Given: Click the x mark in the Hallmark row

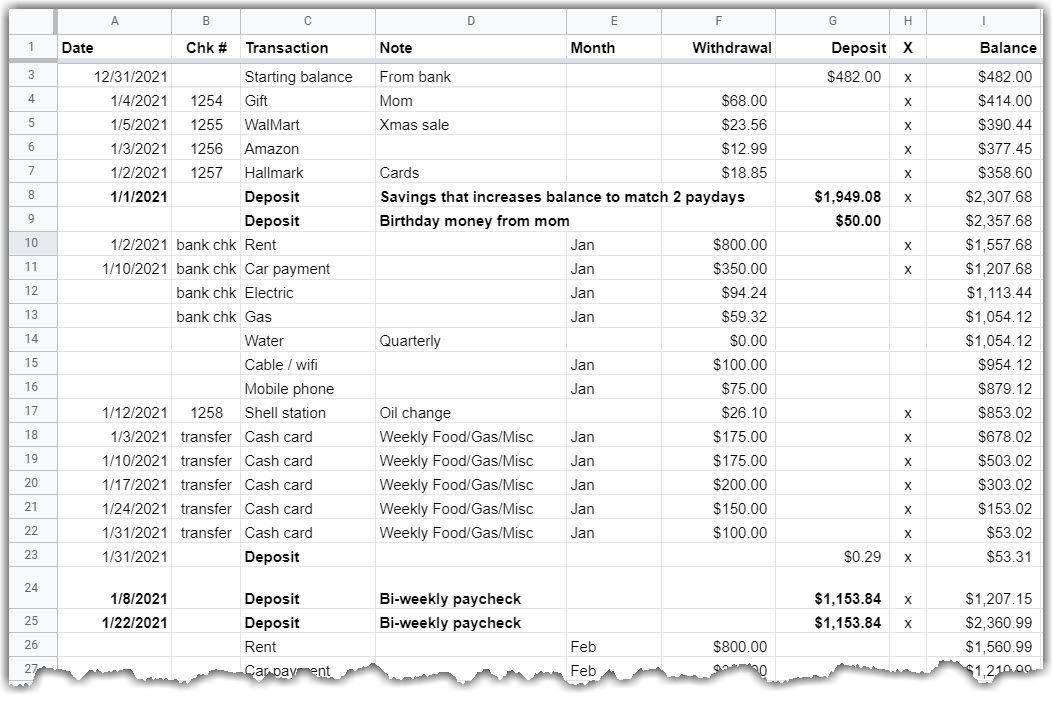Looking at the screenshot, I should click(907, 173).
